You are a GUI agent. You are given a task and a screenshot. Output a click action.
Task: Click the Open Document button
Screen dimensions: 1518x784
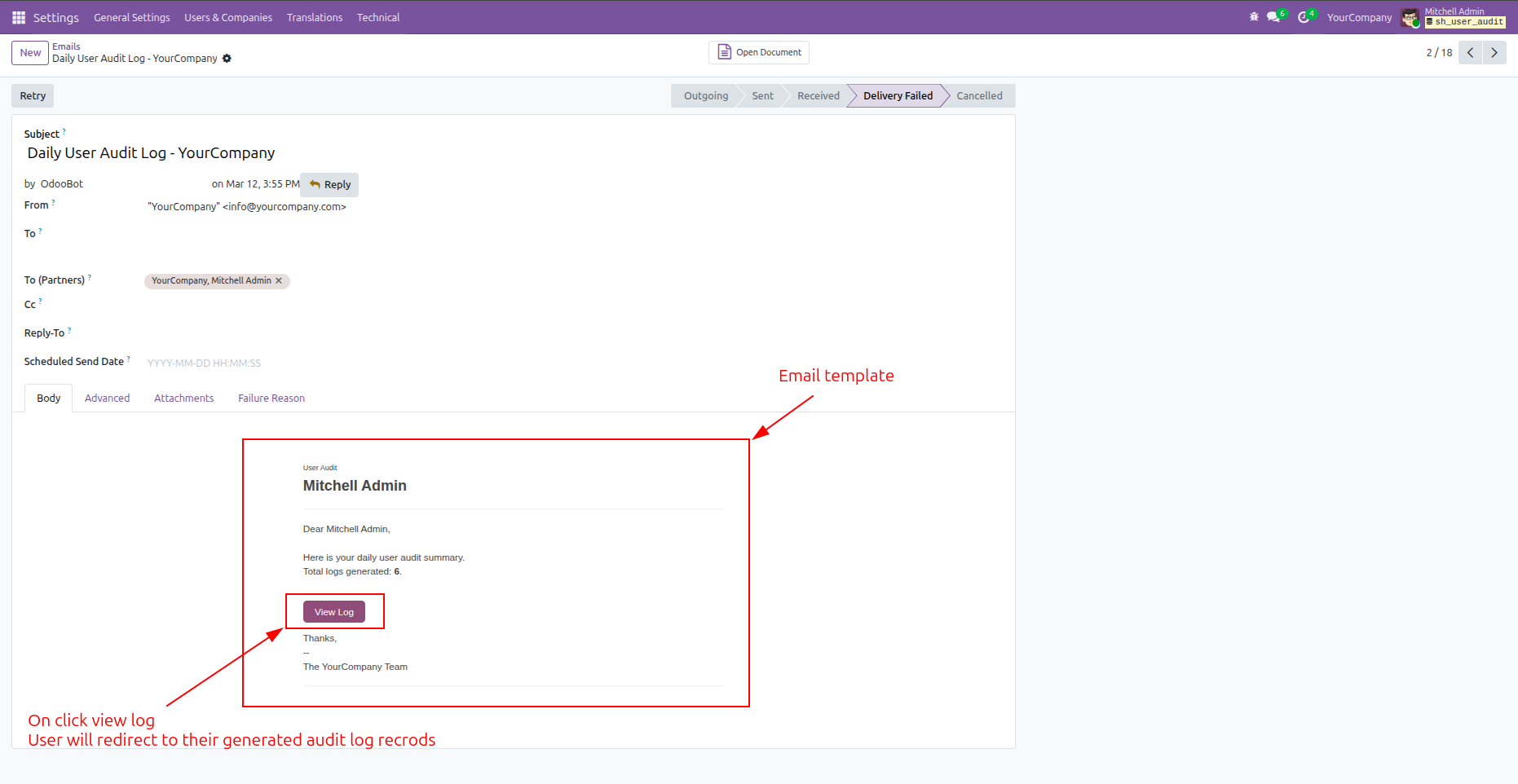coord(759,52)
